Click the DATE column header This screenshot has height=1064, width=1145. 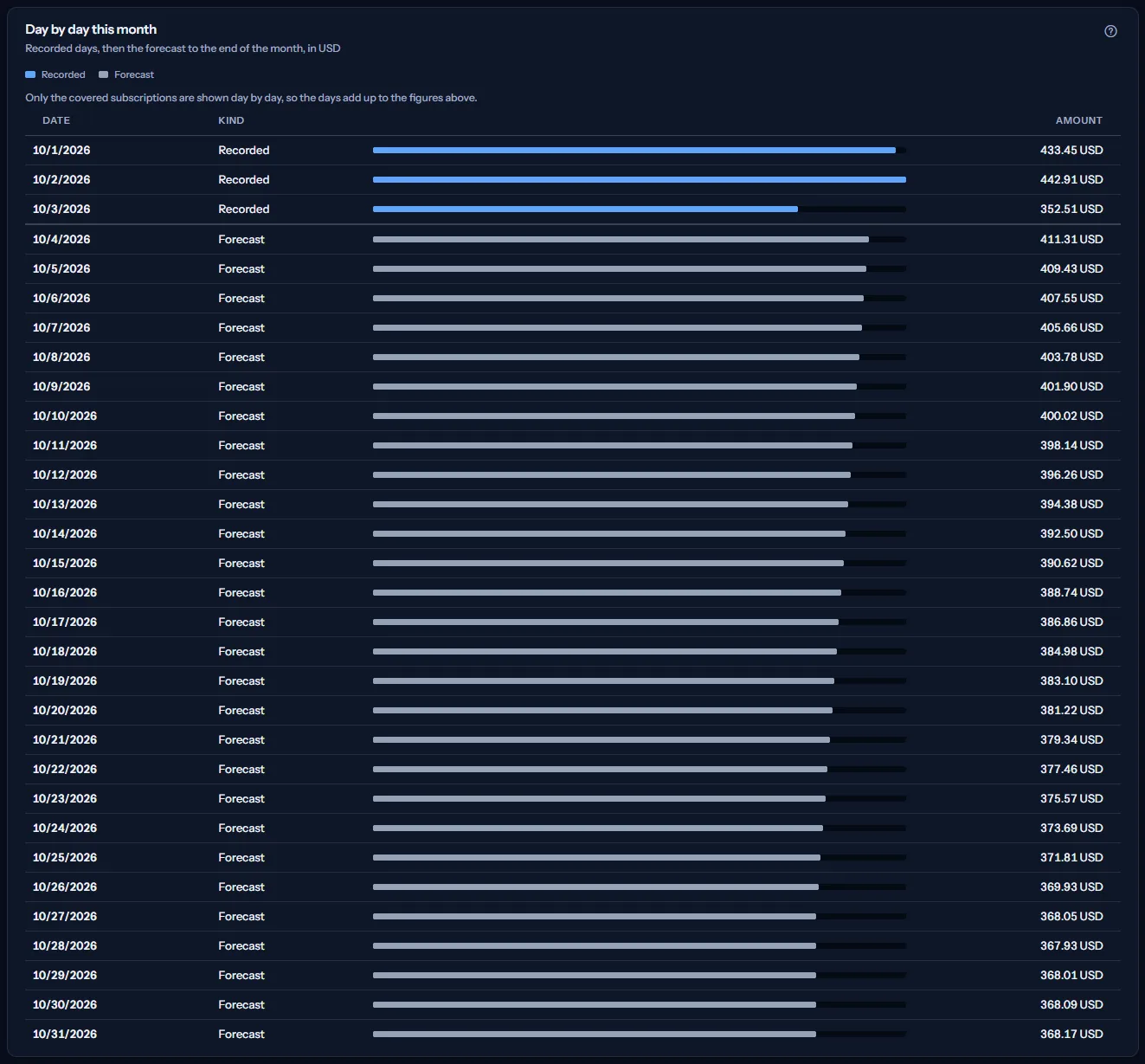pos(56,120)
